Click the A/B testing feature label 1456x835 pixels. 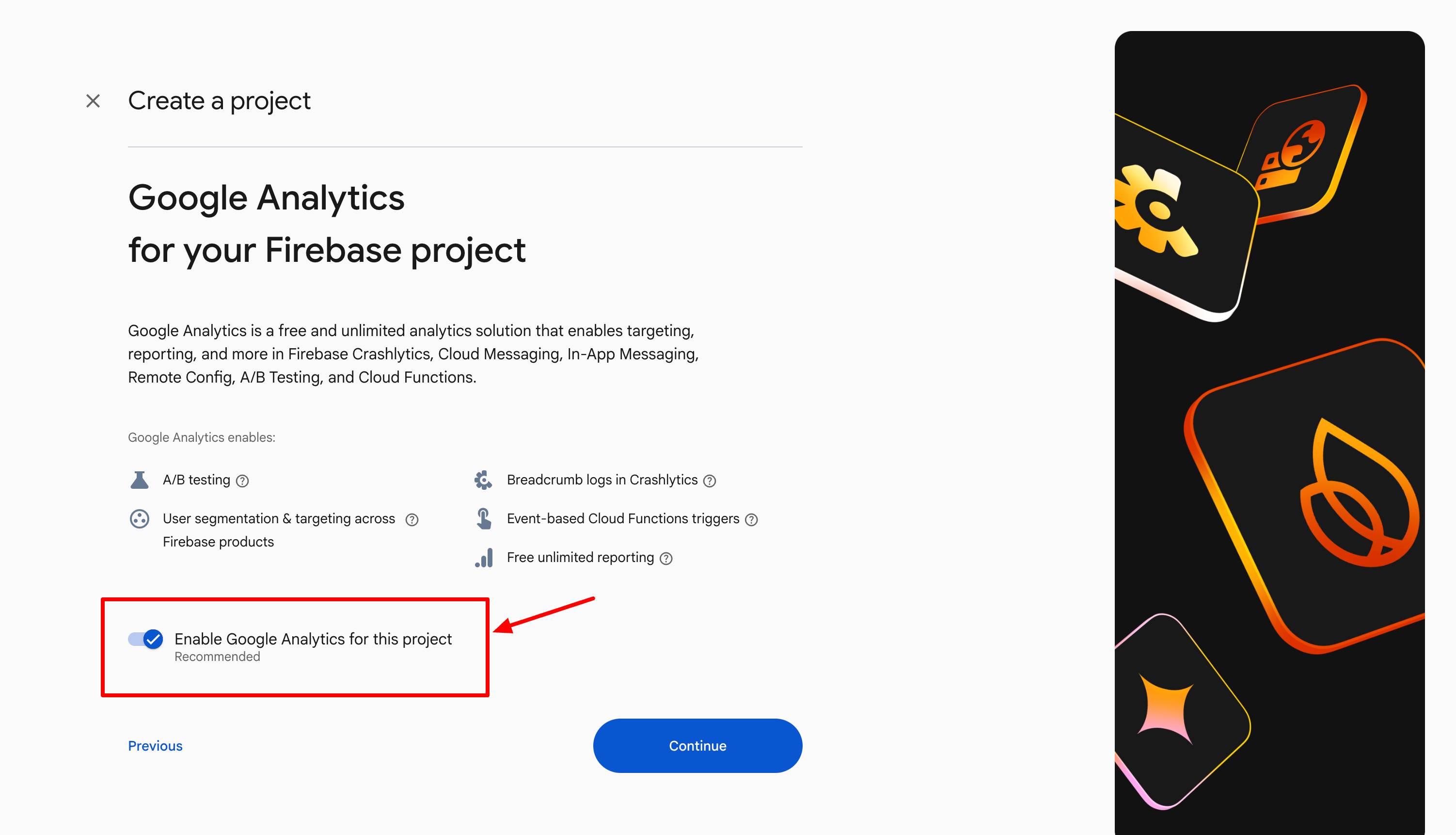coord(196,480)
